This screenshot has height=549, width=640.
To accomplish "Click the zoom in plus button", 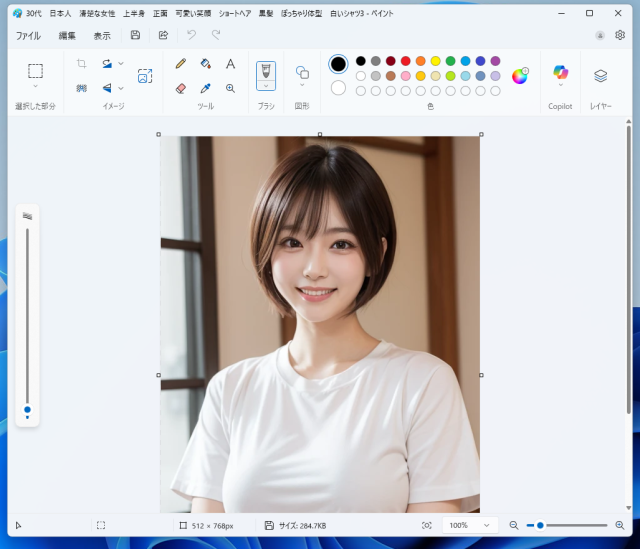I will coord(618,525).
